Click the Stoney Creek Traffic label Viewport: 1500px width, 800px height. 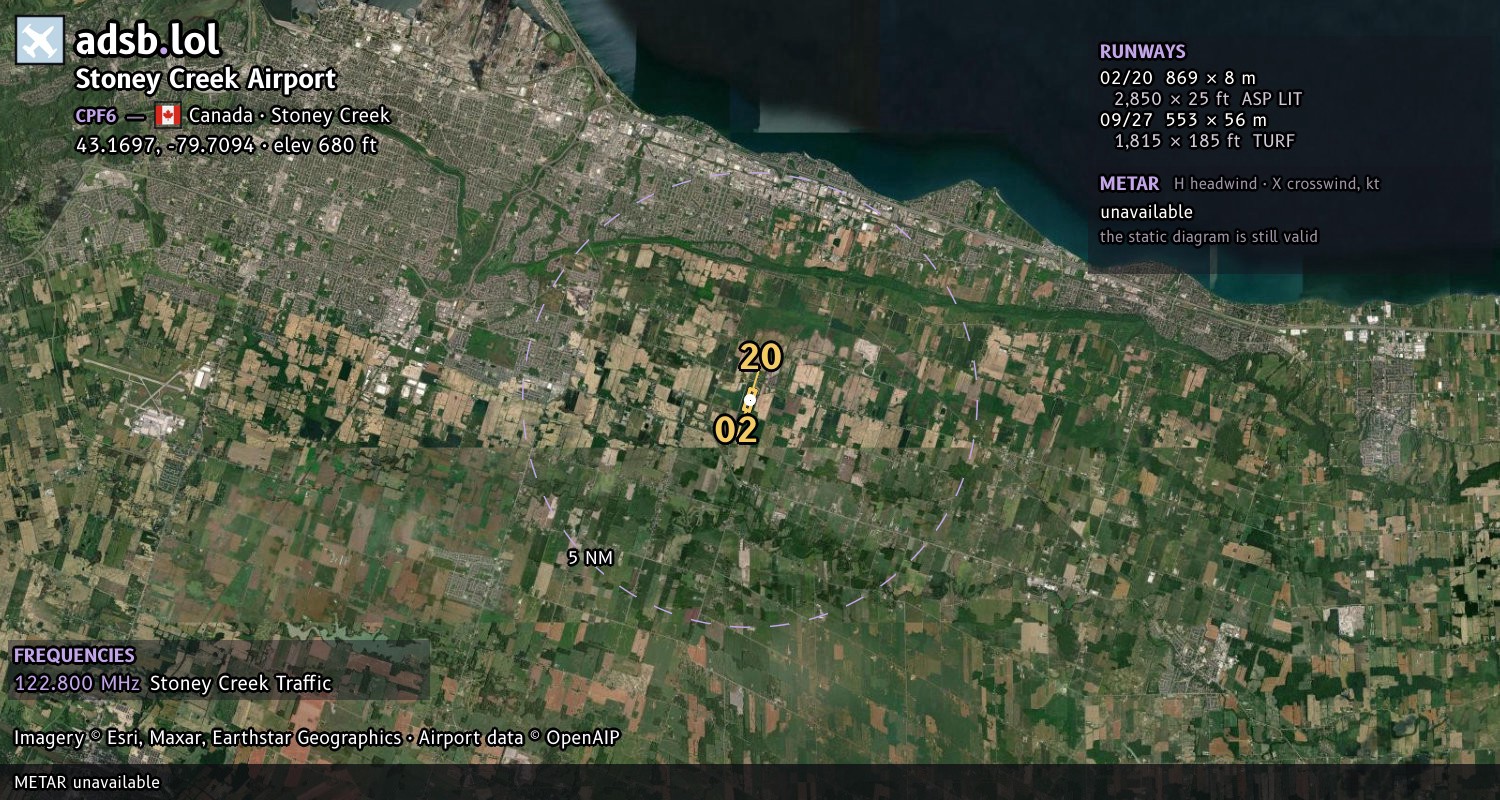(240, 684)
